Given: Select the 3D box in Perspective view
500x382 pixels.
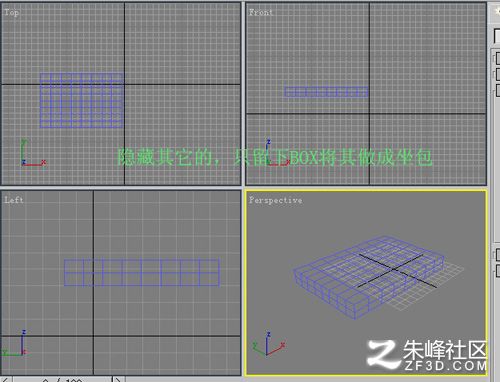Looking at the screenshot, I should coord(368,277).
